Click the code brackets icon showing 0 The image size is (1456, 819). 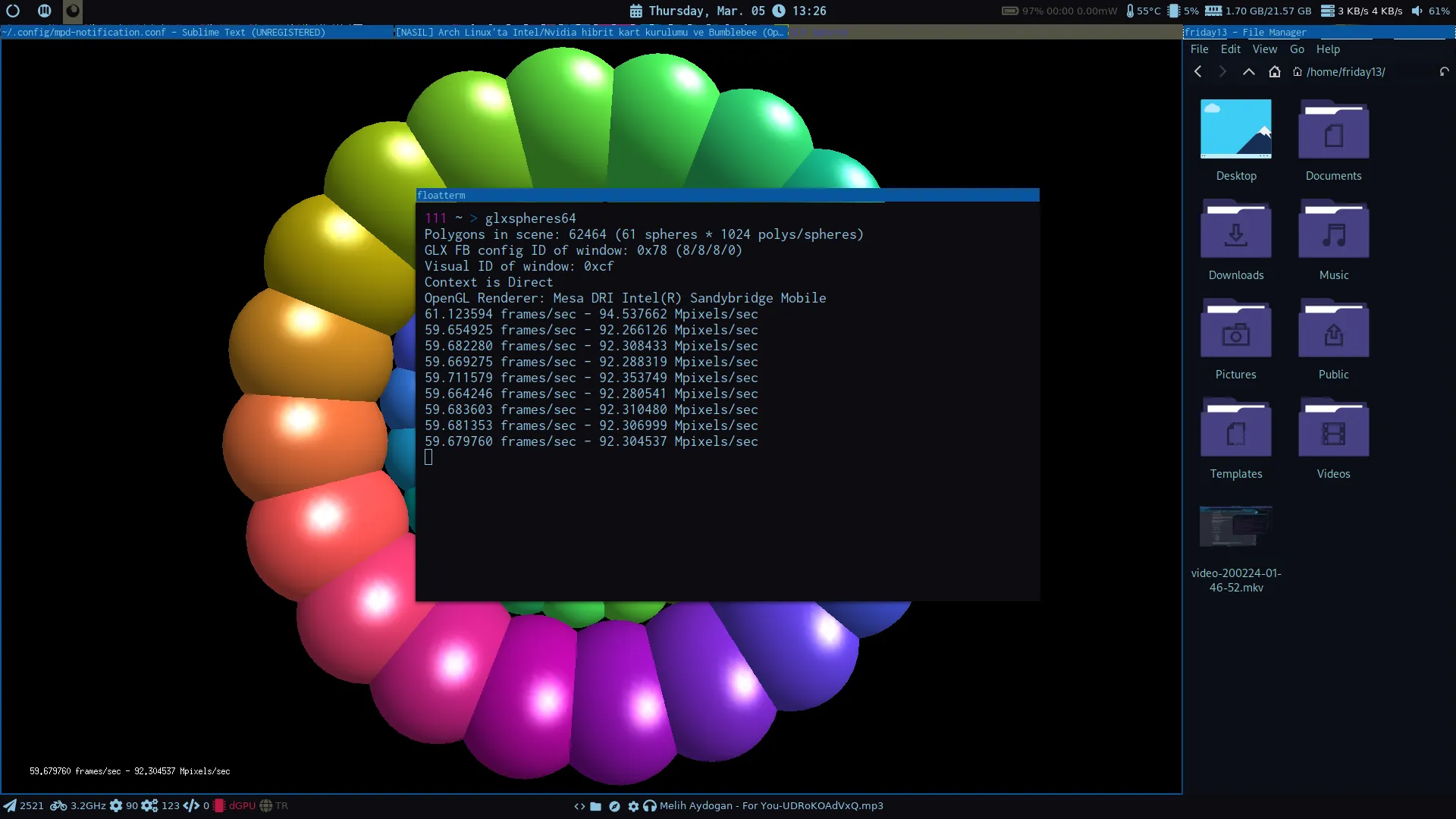coord(191,806)
